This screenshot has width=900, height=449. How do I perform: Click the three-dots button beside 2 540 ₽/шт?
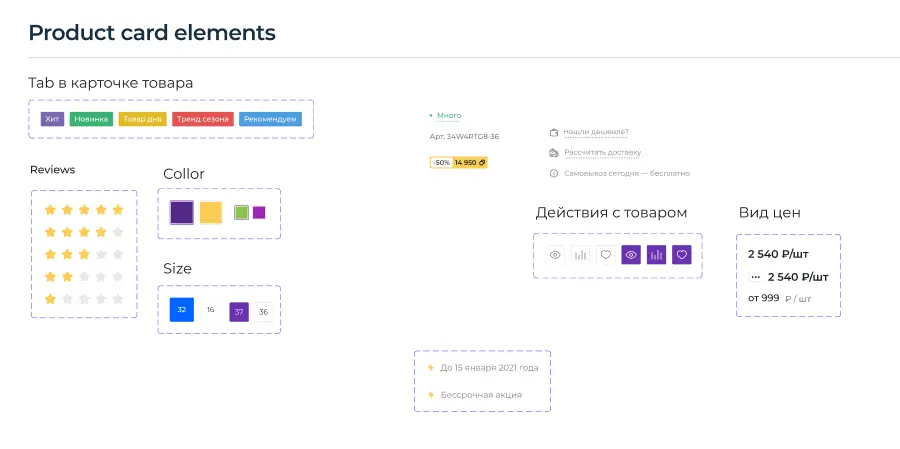[x=756, y=277]
